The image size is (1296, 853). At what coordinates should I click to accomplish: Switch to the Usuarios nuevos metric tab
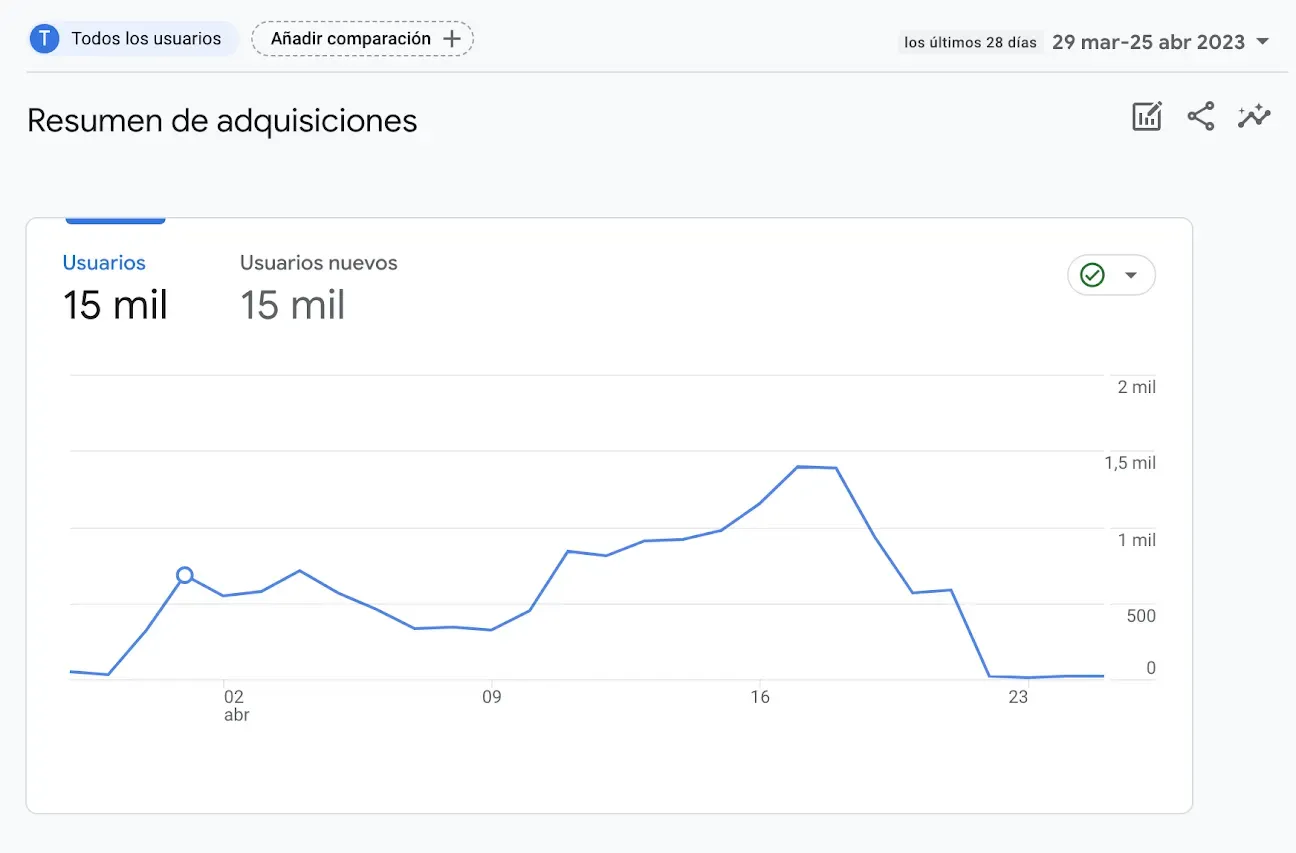point(318,263)
